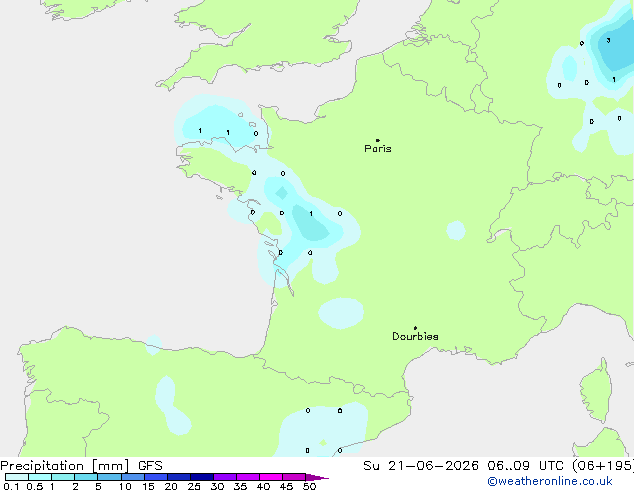
Task: Select the 20–25 mm legend color
Action: [x=179, y=477]
